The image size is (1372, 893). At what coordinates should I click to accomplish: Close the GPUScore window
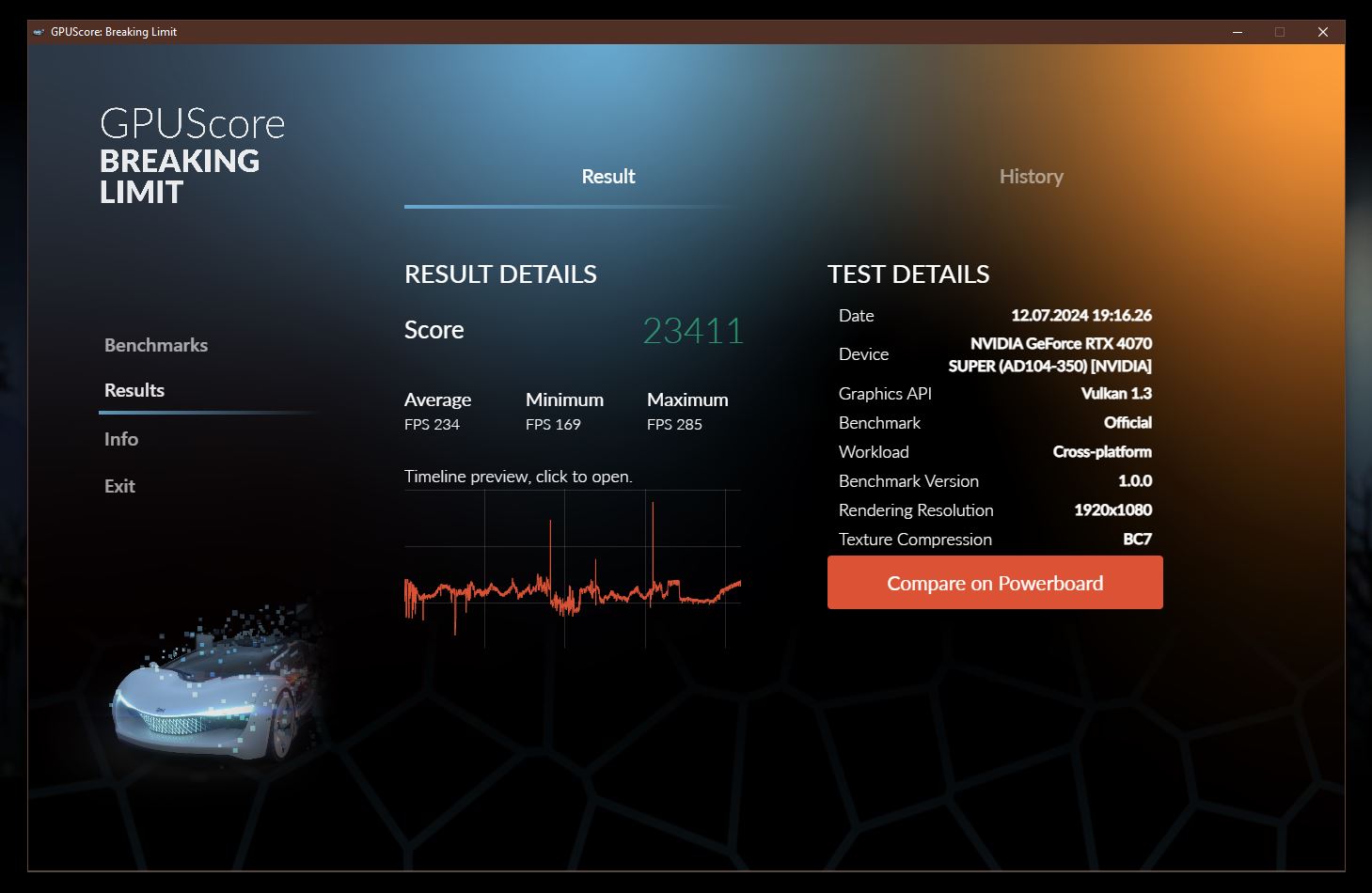[1323, 32]
